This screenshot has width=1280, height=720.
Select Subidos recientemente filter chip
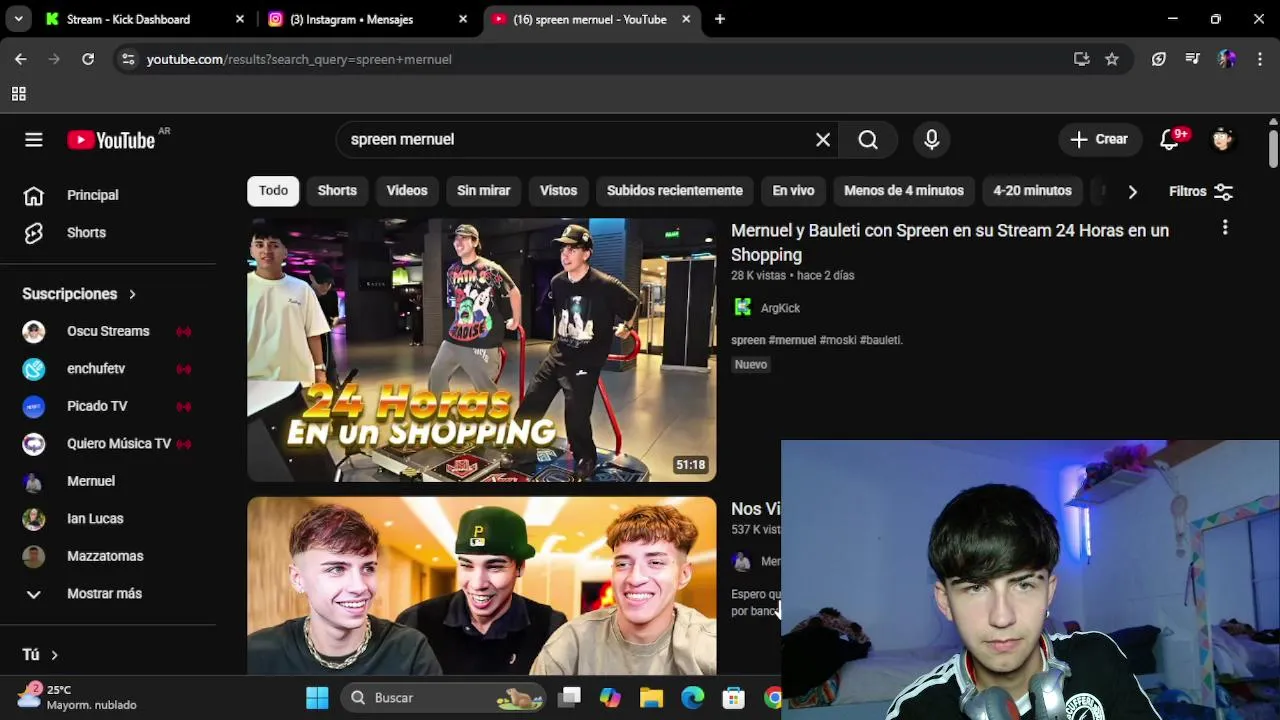(675, 191)
